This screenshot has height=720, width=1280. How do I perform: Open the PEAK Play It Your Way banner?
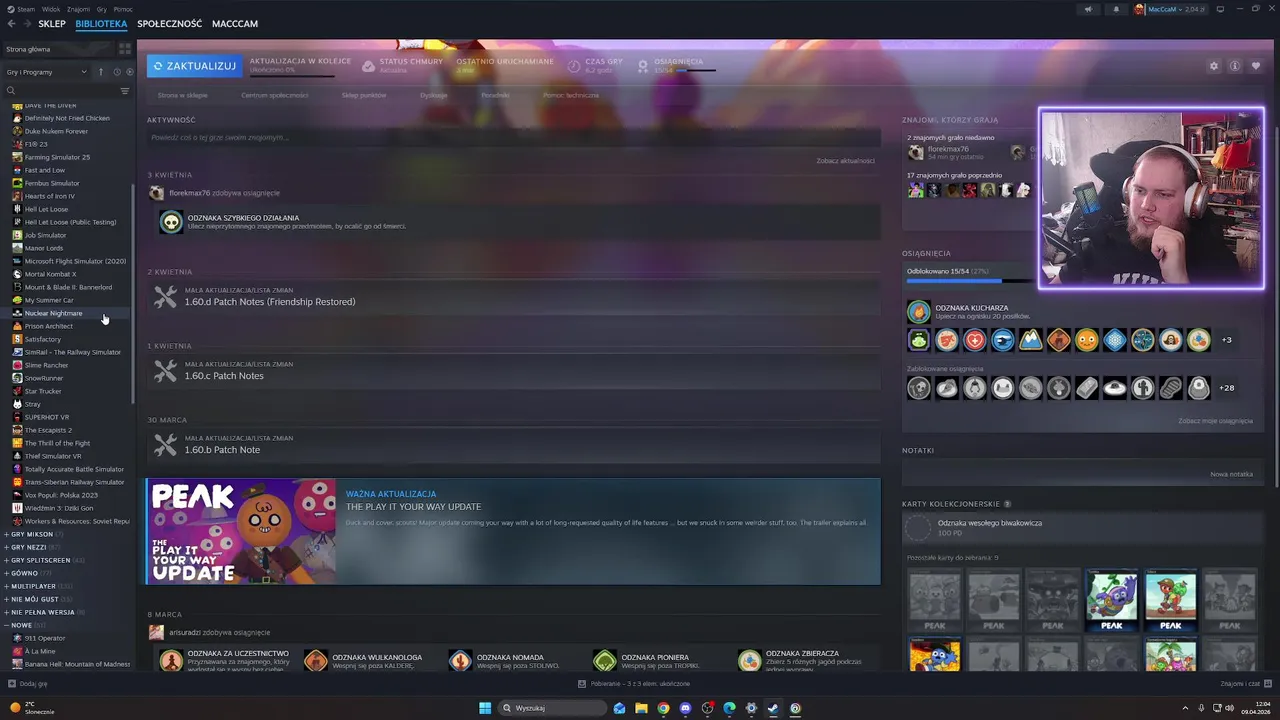(514, 531)
